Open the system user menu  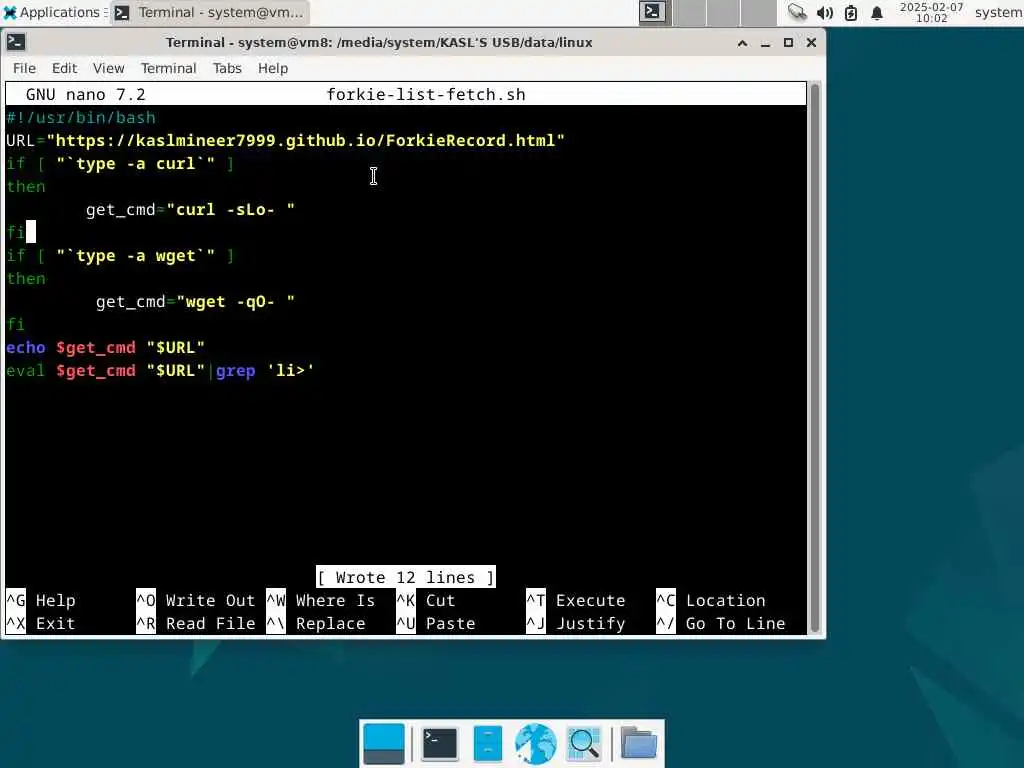998,12
